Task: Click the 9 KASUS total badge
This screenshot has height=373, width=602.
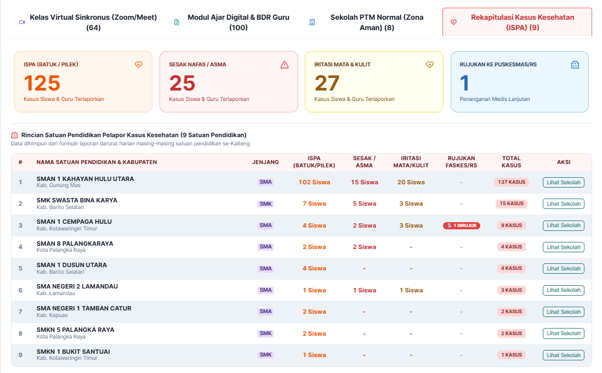Action: [x=511, y=225]
